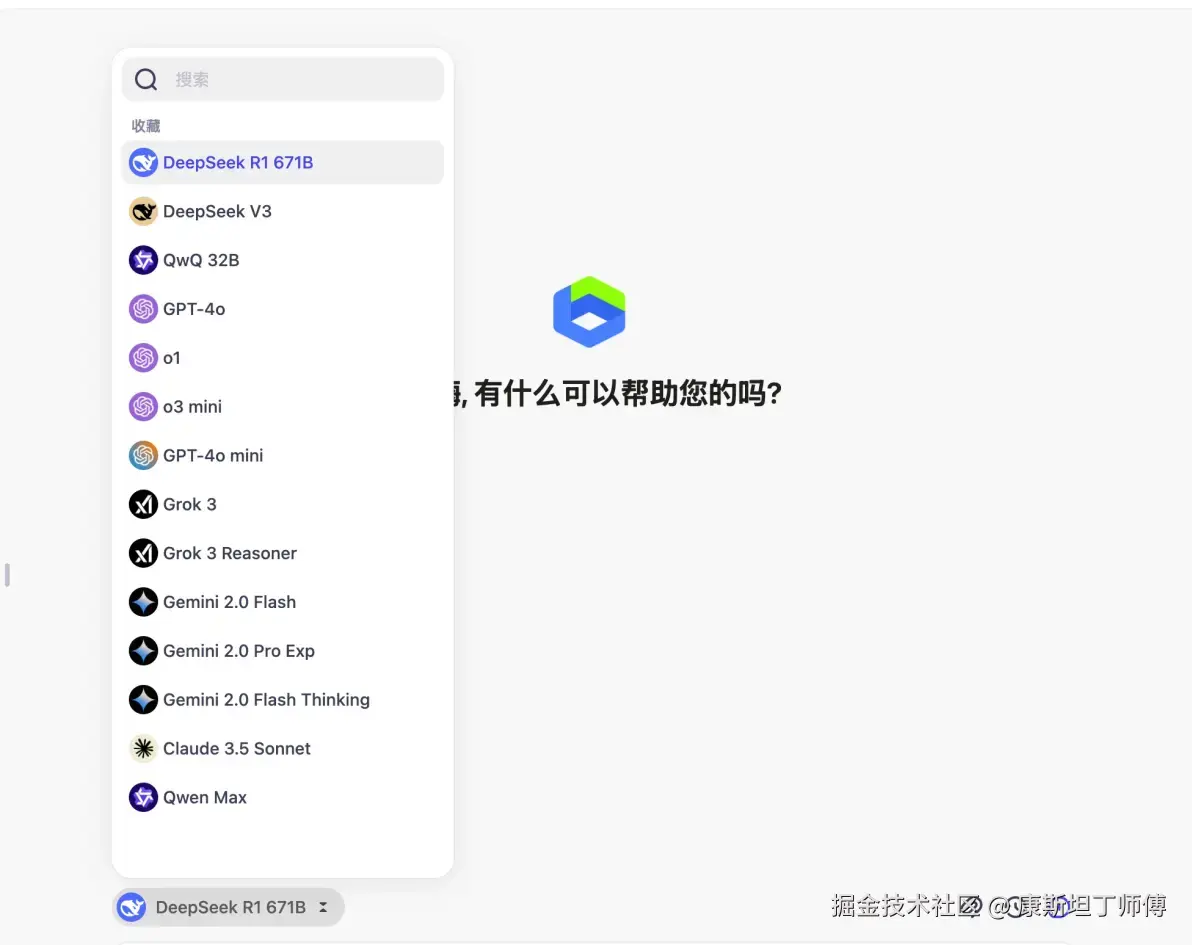
Task: Select the Grok 3 text entry
Action: point(190,504)
